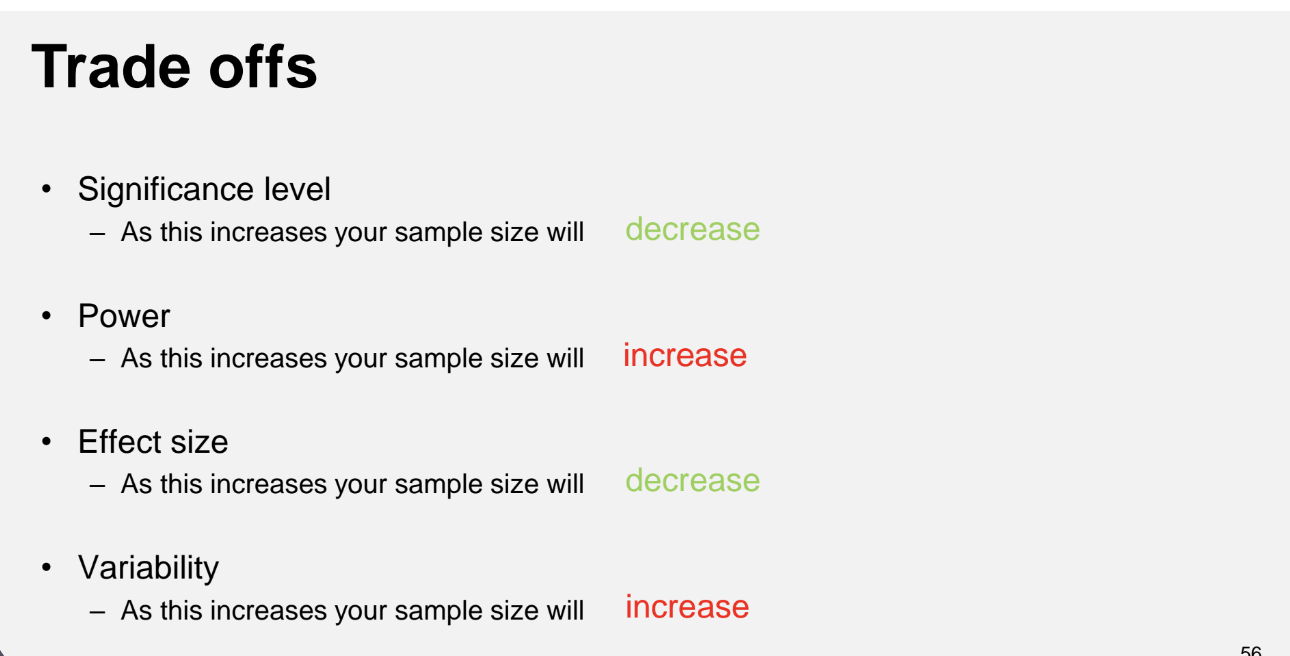Click the sample size sentence under Effect size

(x=352, y=484)
